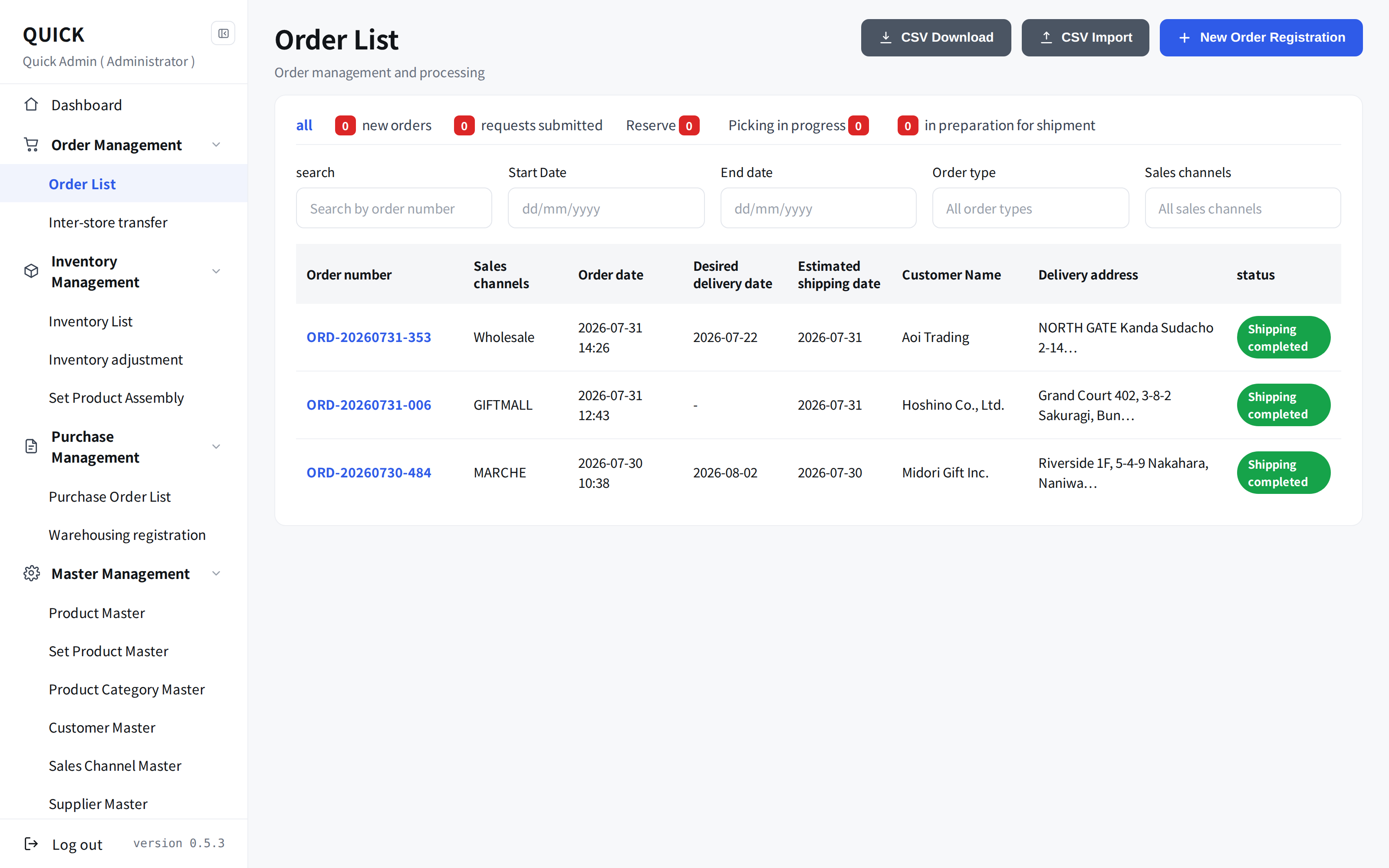The height and width of the screenshot is (868, 1389).
Task: Switch to the new orders tab
Action: point(383,125)
